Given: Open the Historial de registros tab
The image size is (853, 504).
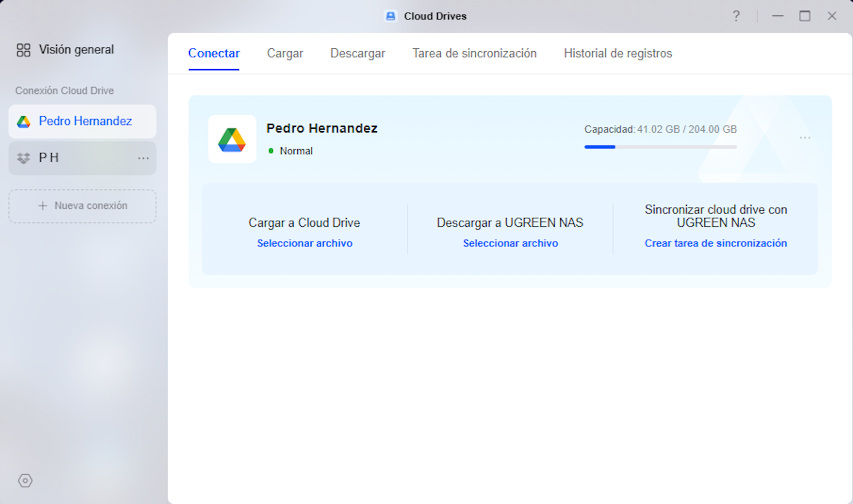Looking at the screenshot, I should pos(618,53).
